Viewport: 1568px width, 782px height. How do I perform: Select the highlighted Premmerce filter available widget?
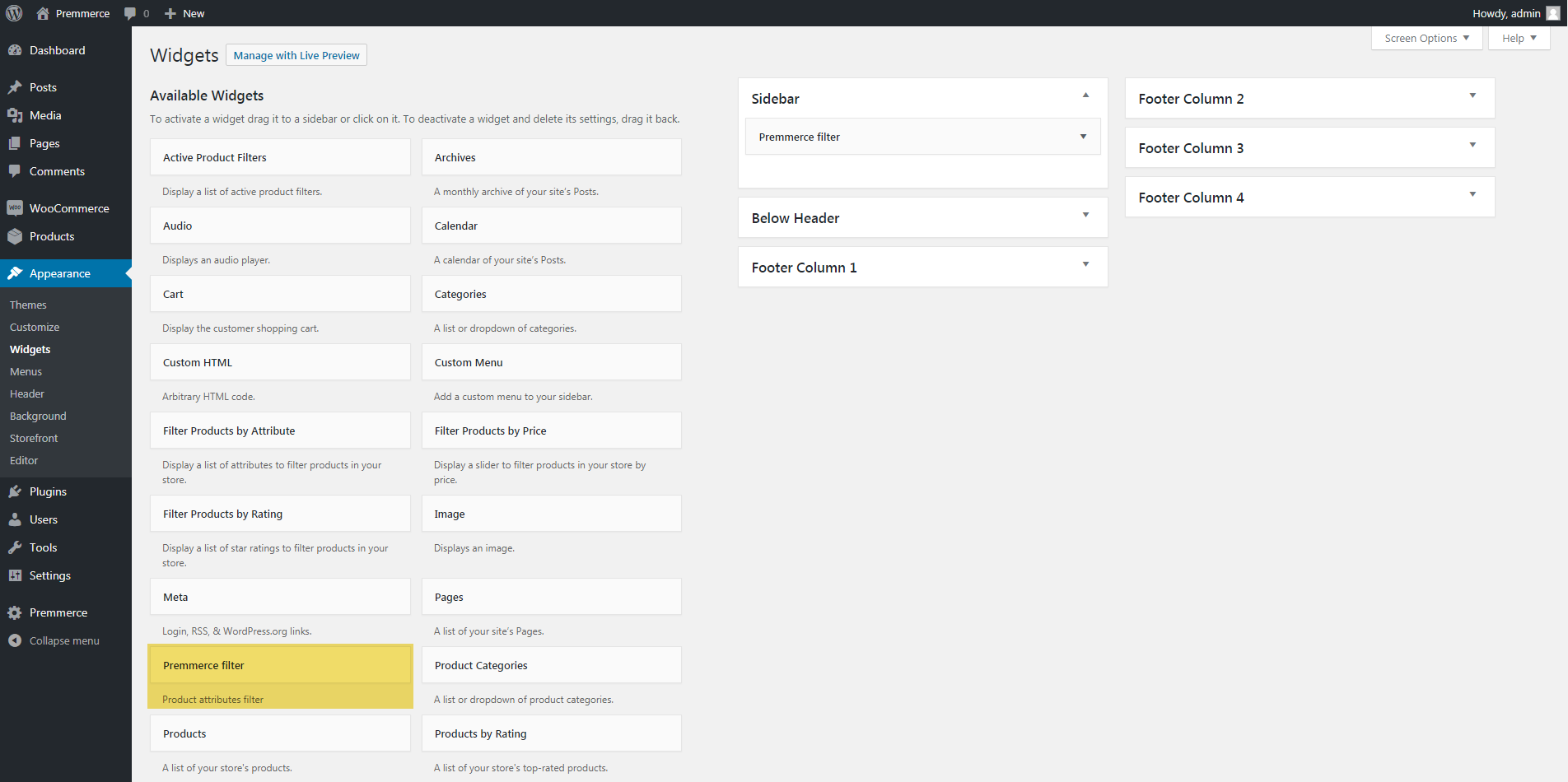pyautogui.click(x=280, y=665)
